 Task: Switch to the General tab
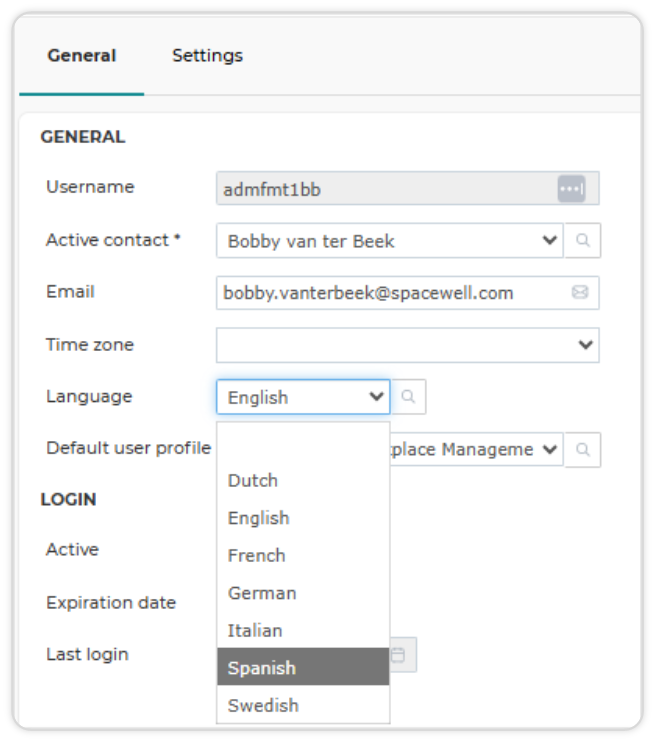click(81, 56)
